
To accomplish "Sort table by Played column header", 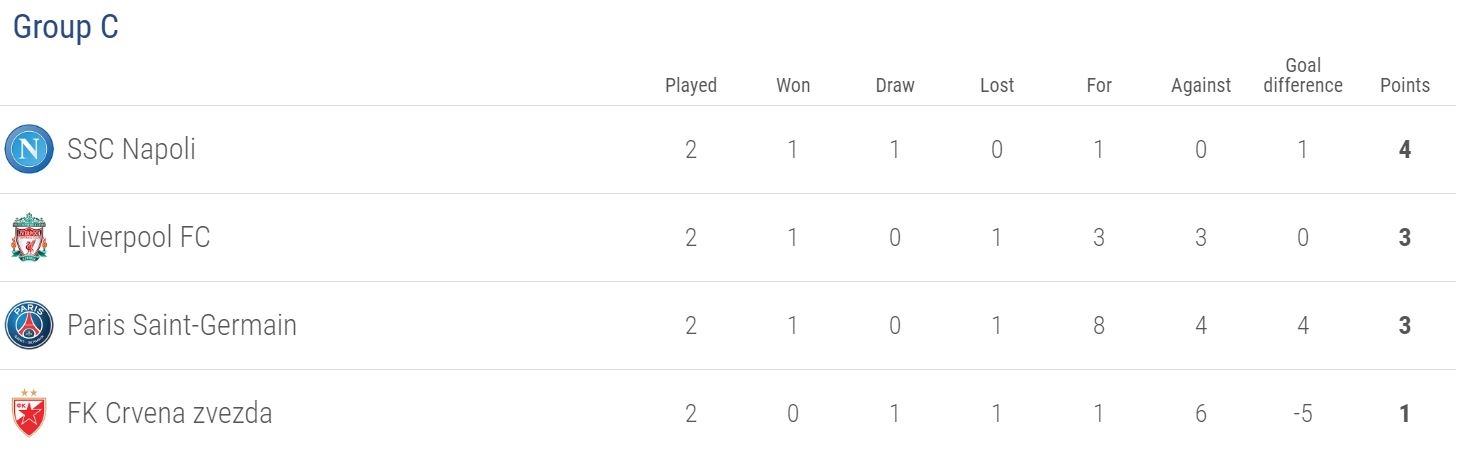I will [691, 85].
